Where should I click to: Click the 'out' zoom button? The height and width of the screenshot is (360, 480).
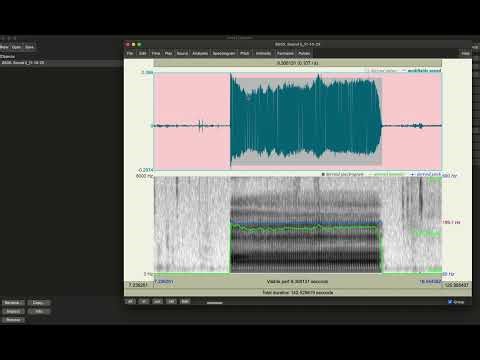coord(157,301)
